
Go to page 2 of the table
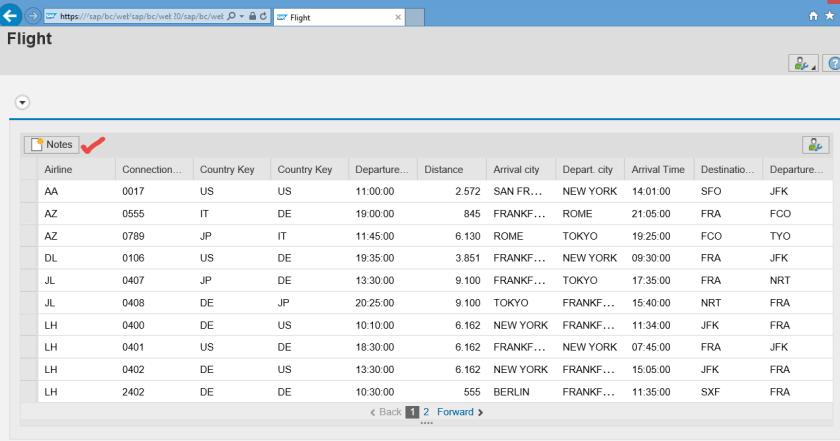[426, 411]
